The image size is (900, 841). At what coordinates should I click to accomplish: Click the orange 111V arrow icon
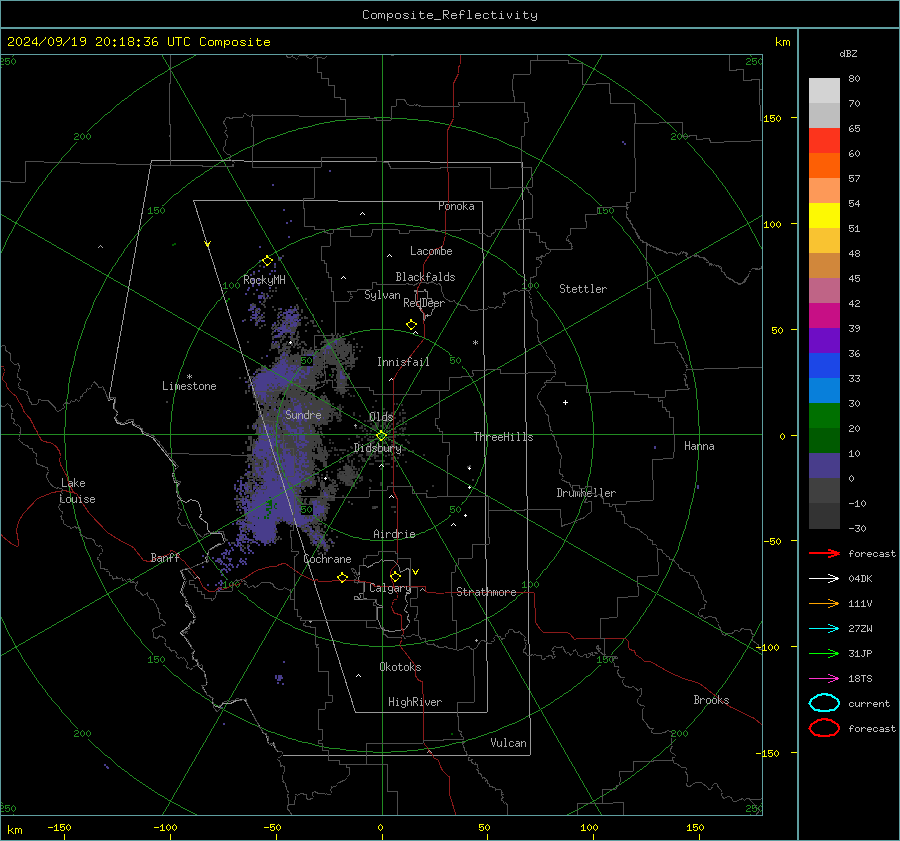click(x=824, y=603)
